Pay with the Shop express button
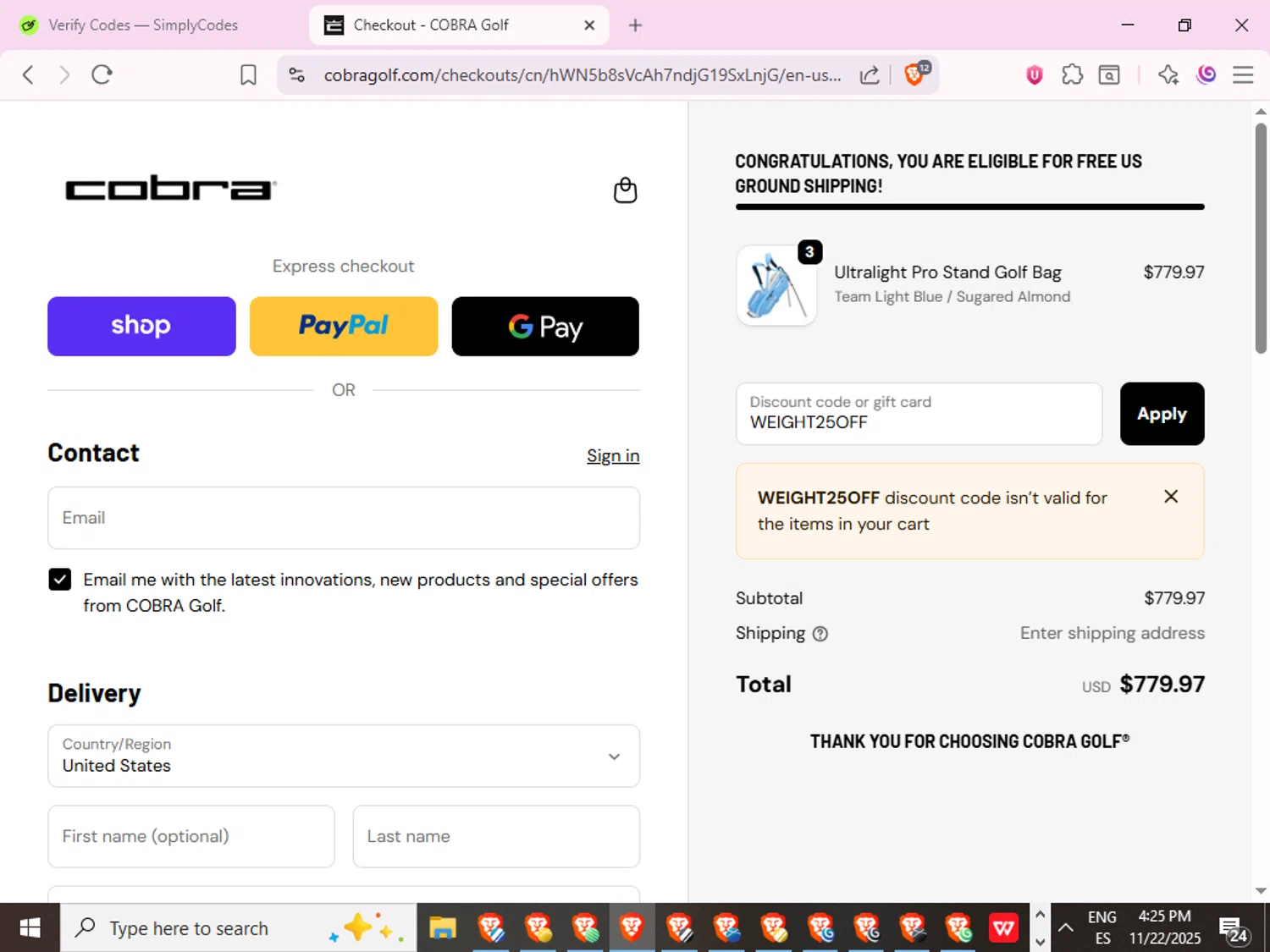The image size is (1270, 952). pos(141,327)
